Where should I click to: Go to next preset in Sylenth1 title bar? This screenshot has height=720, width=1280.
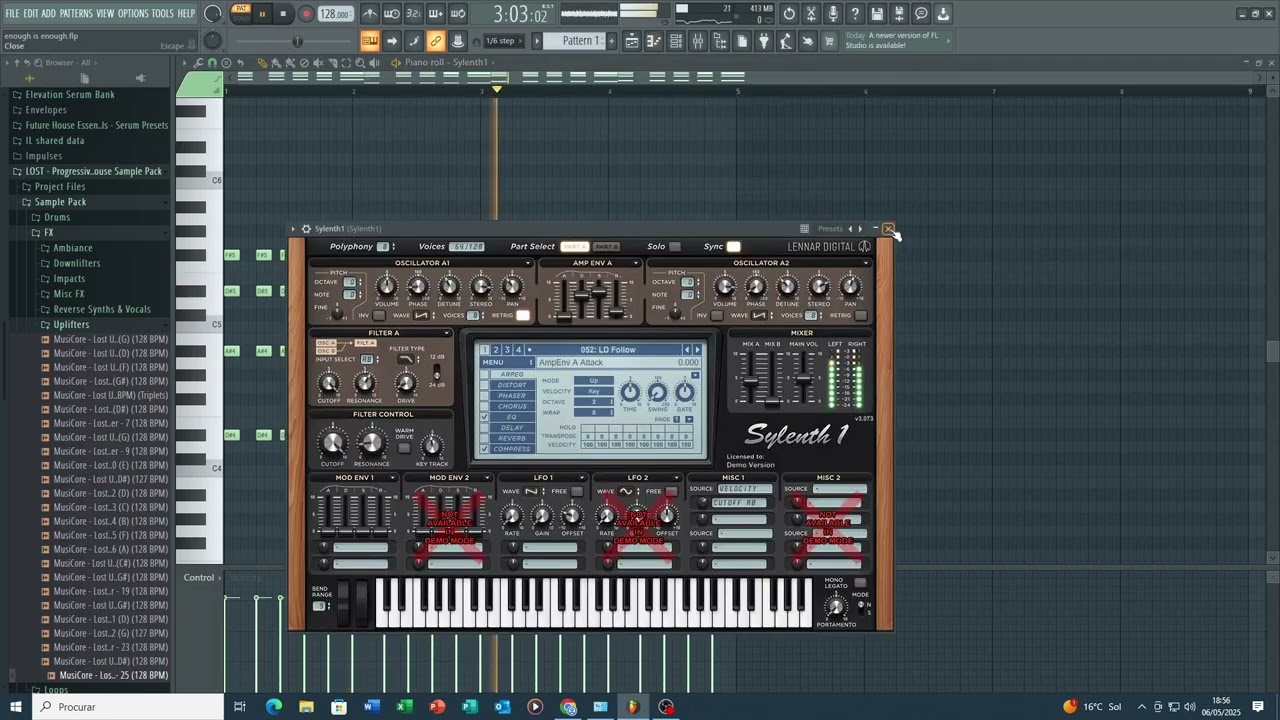tap(860, 229)
